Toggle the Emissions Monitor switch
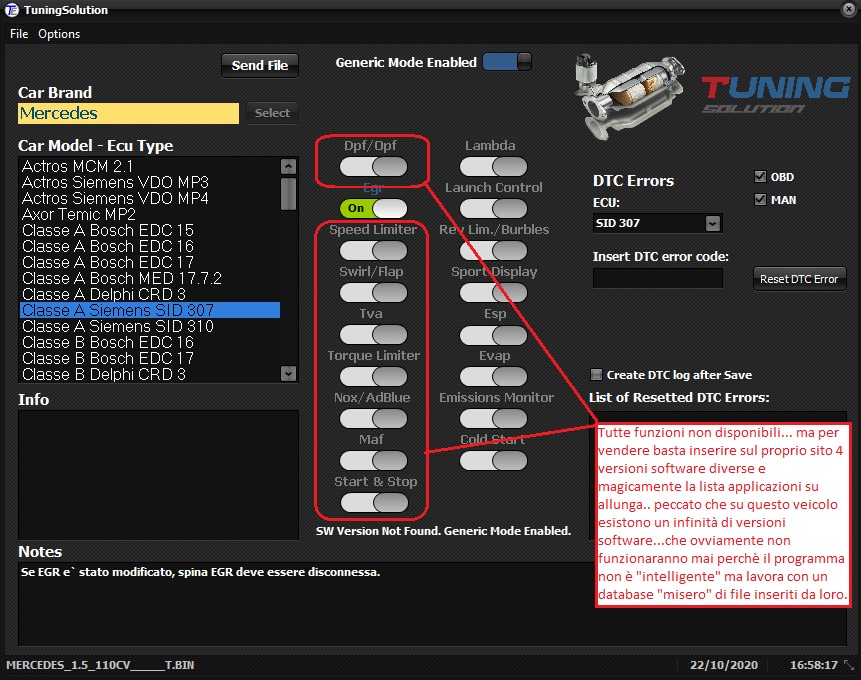The width and height of the screenshot is (861, 680). (493, 419)
